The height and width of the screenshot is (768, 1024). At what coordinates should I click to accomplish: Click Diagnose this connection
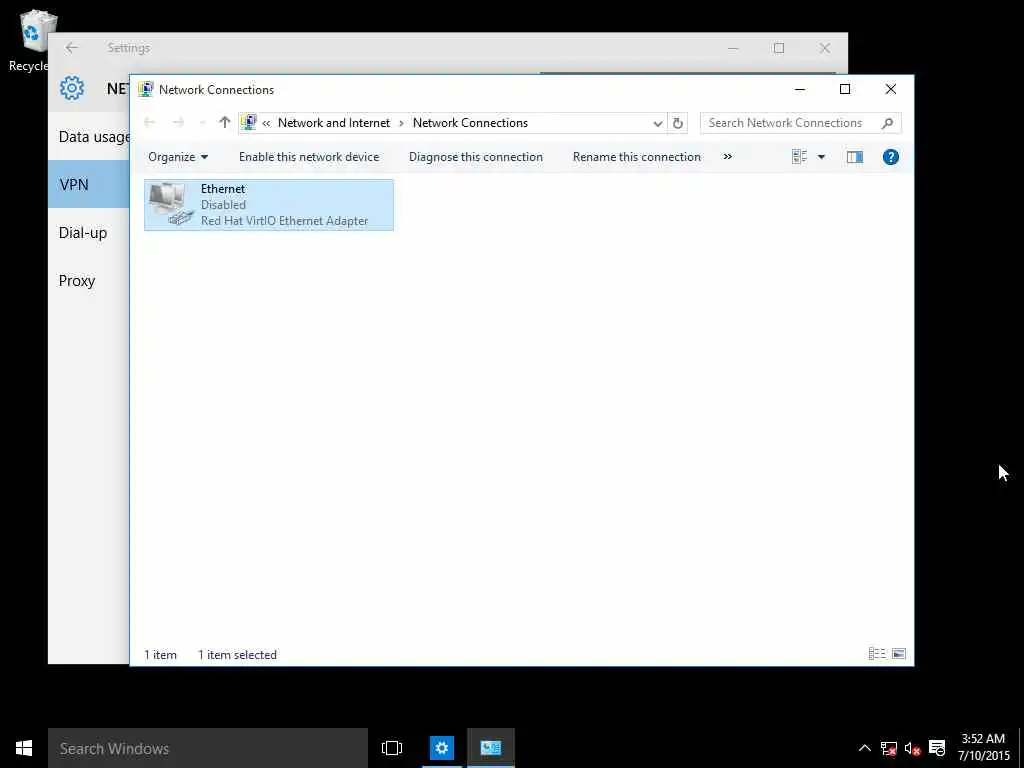(x=475, y=157)
